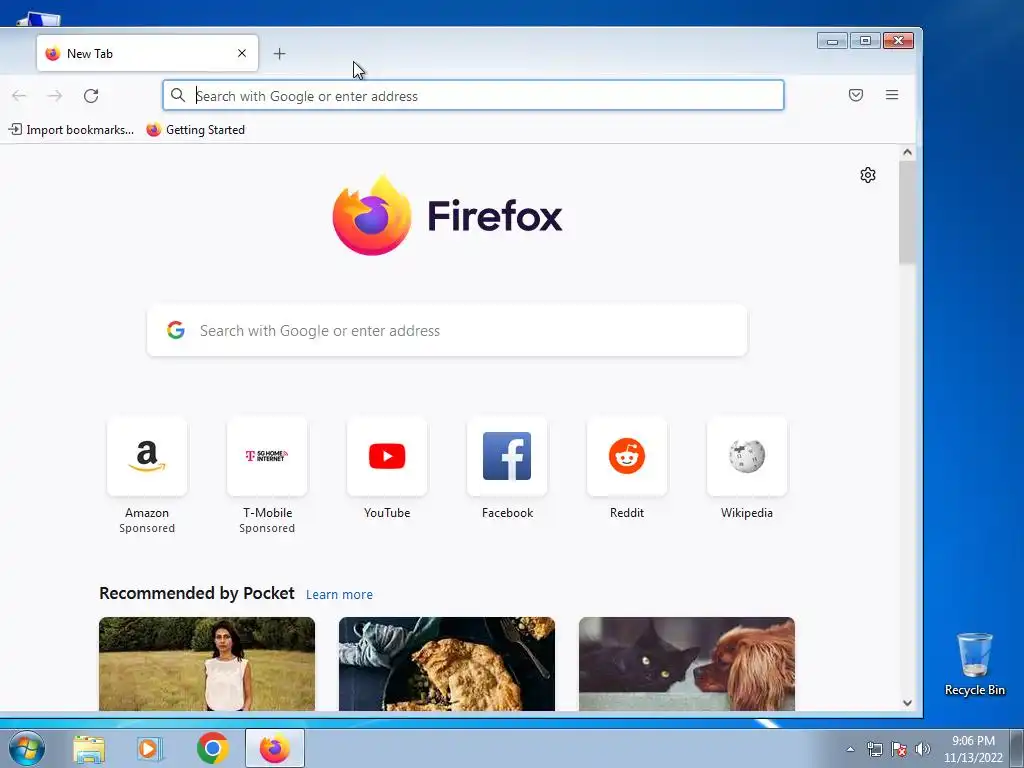Show hidden system tray icons
Screen dimensions: 1024x768
click(x=850, y=749)
